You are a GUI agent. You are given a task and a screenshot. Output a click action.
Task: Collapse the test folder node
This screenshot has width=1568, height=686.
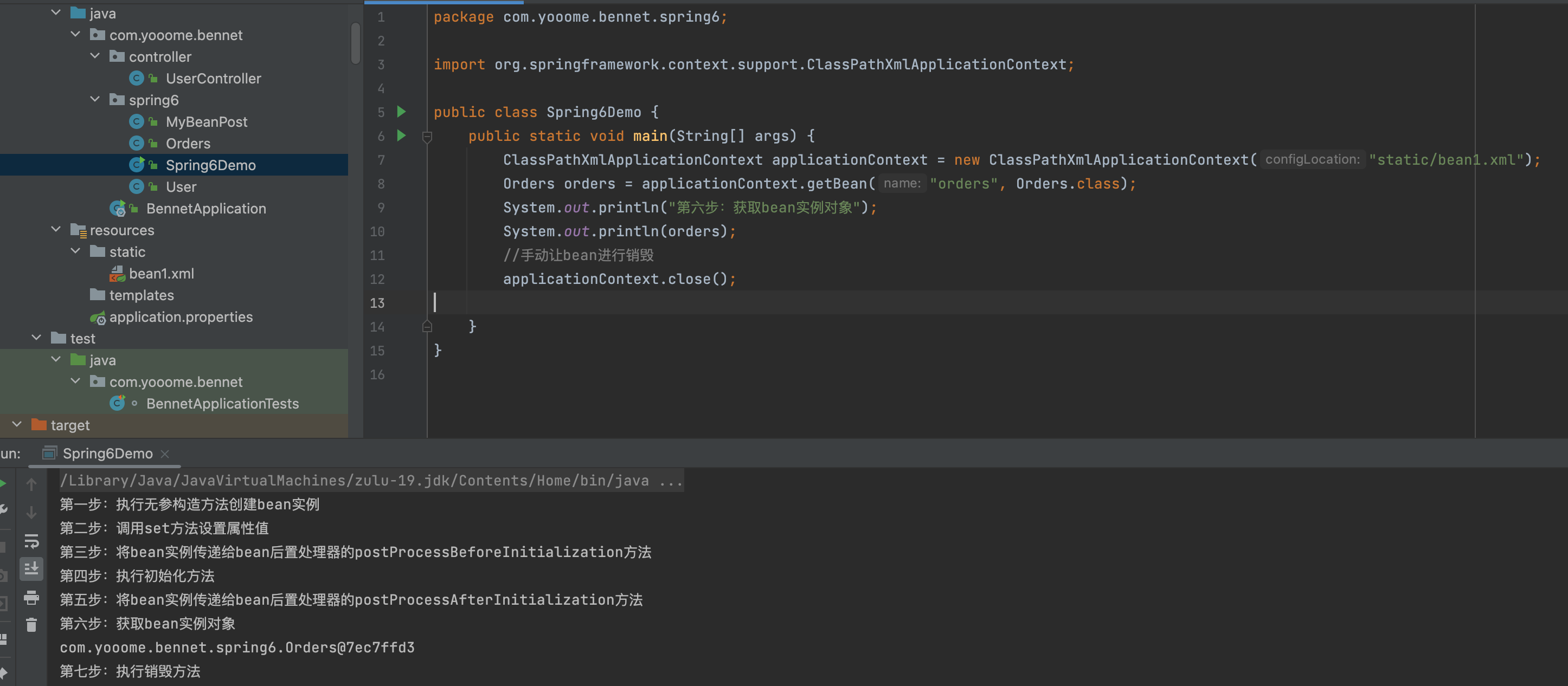(36, 338)
